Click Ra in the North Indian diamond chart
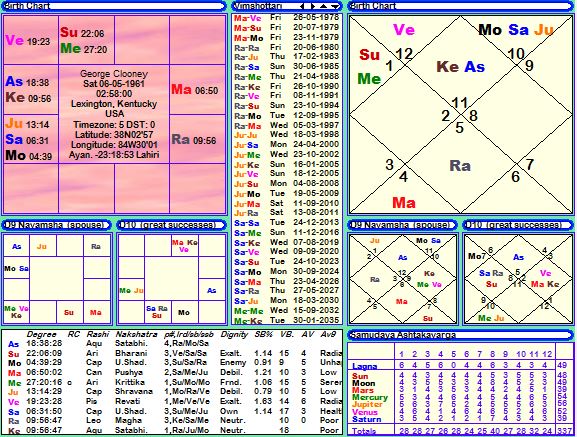This screenshot has height=437, width=577. tap(460, 166)
